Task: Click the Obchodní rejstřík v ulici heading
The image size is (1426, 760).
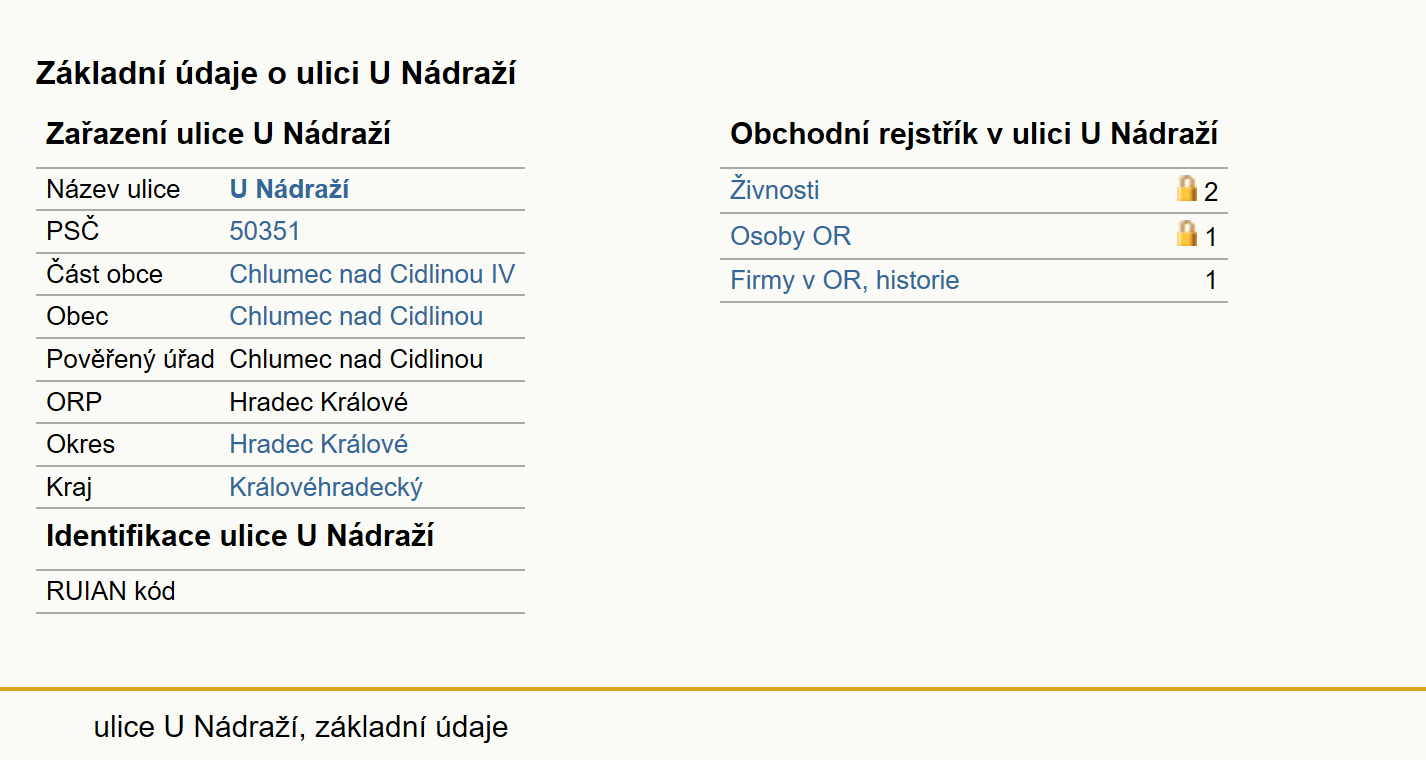Action: pyautogui.click(x=974, y=134)
